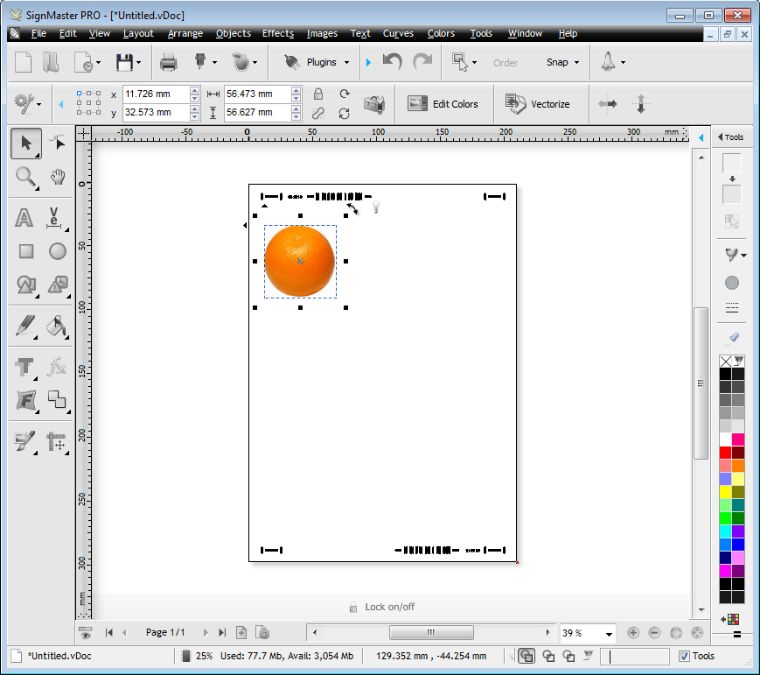
Task: Uncheck the Tools checkbox in status bar
Action: [x=684, y=656]
